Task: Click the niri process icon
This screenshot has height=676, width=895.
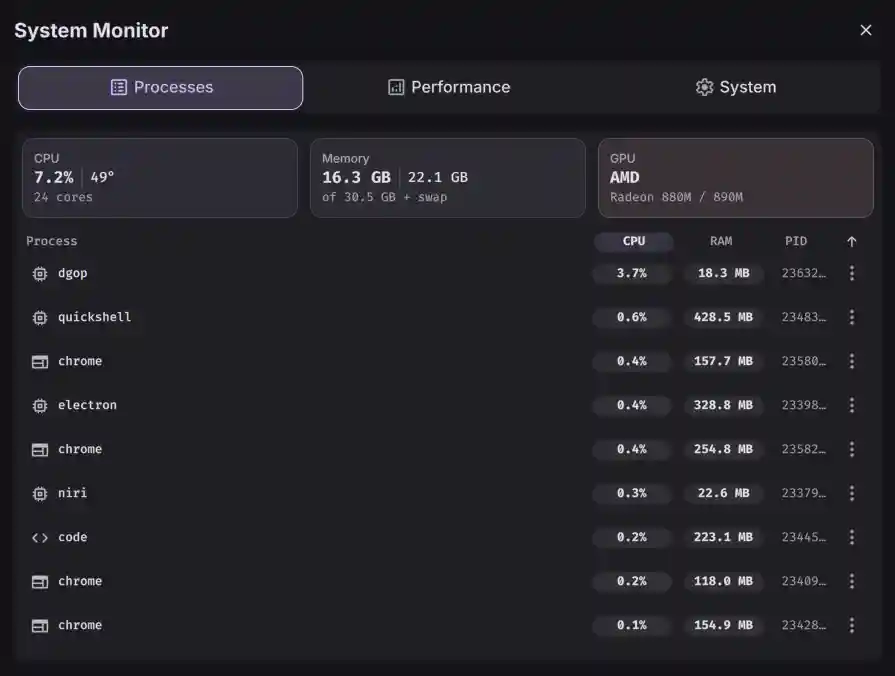Action: coord(38,493)
